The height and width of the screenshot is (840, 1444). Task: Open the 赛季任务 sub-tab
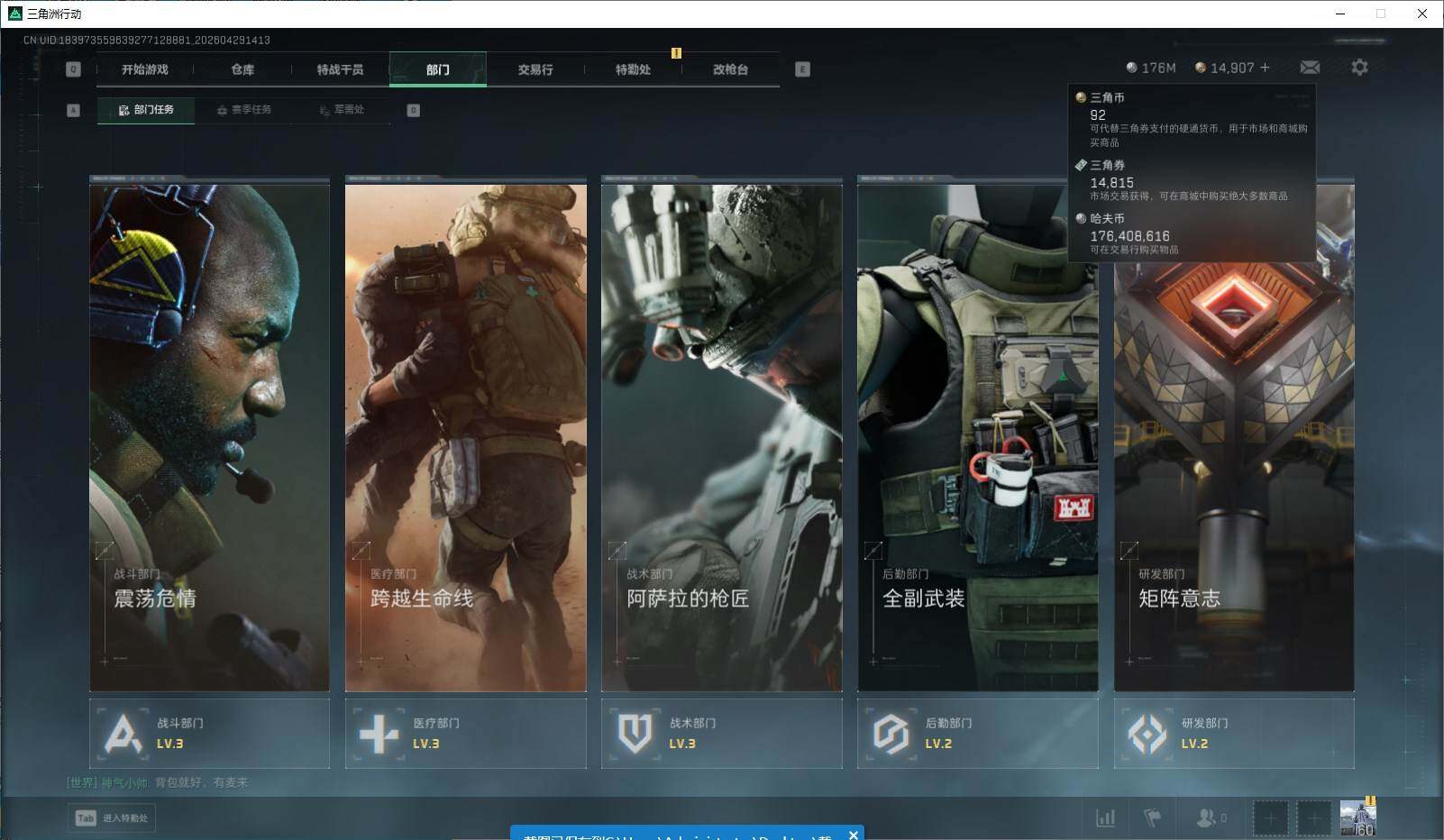tap(243, 110)
